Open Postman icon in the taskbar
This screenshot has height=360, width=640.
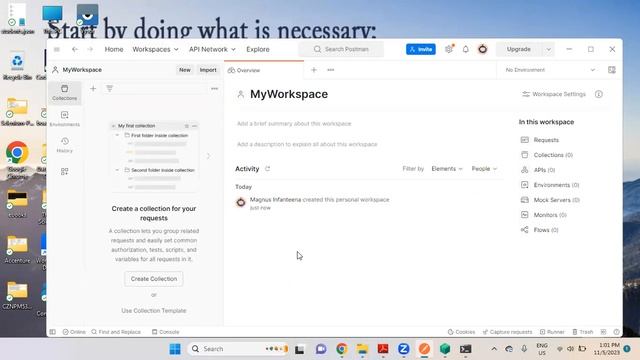[424, 349]
